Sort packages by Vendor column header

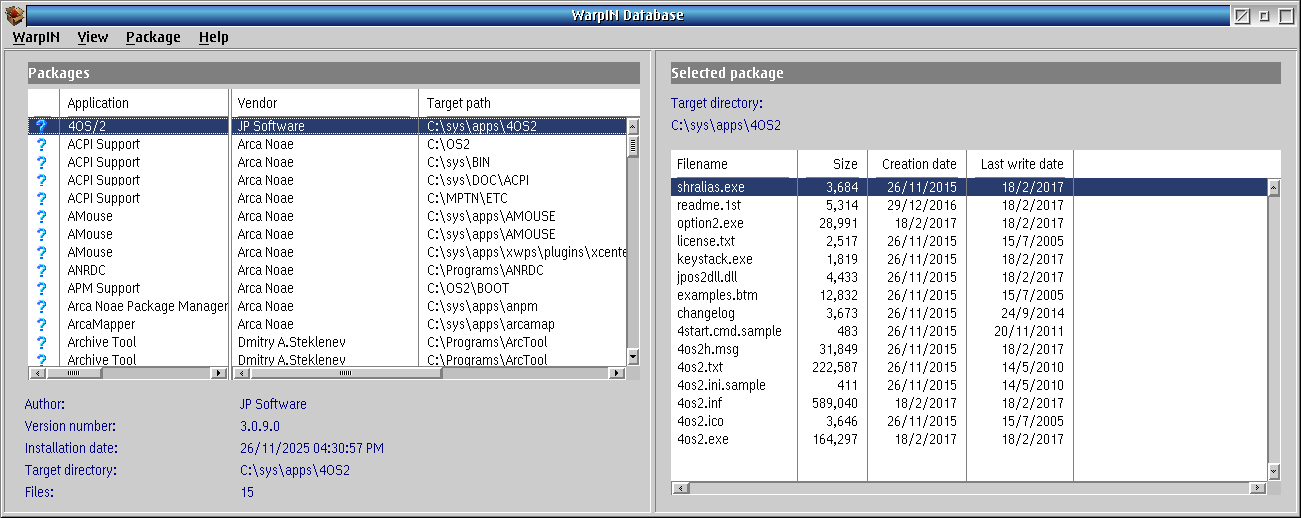pos(325,103)
